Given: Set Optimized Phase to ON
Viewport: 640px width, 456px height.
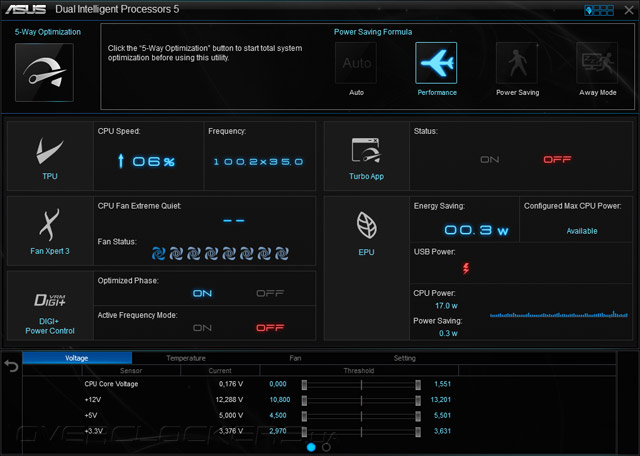Looking at the screenshot, I should (x=202, y=294).
